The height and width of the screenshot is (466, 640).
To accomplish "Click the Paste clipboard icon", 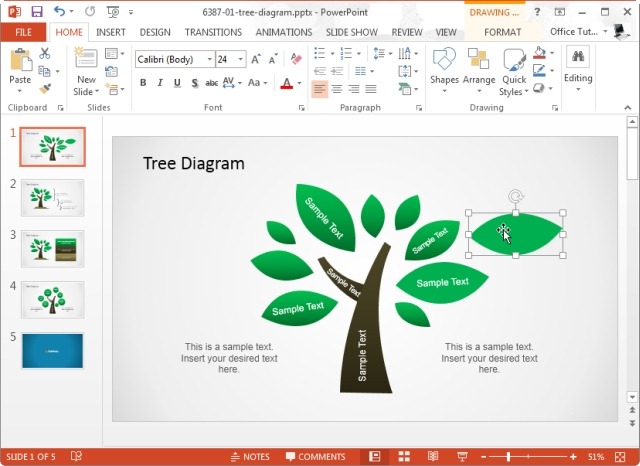I will pos(20,60).
